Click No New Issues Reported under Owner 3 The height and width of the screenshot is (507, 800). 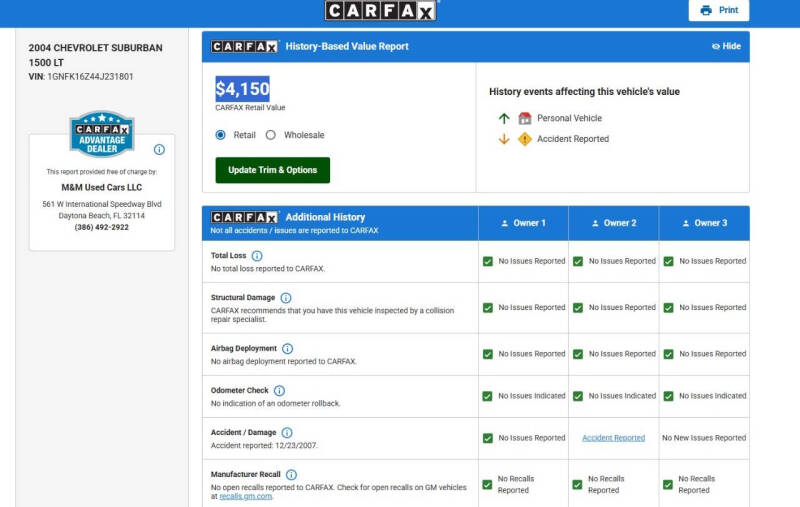(704, 438)
